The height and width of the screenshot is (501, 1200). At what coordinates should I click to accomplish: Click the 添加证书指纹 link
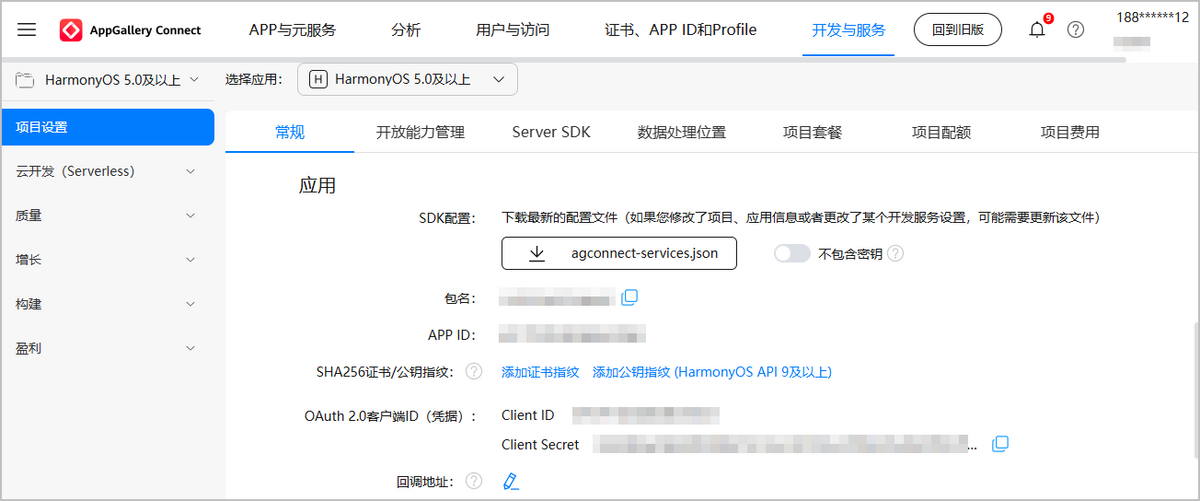540,372
